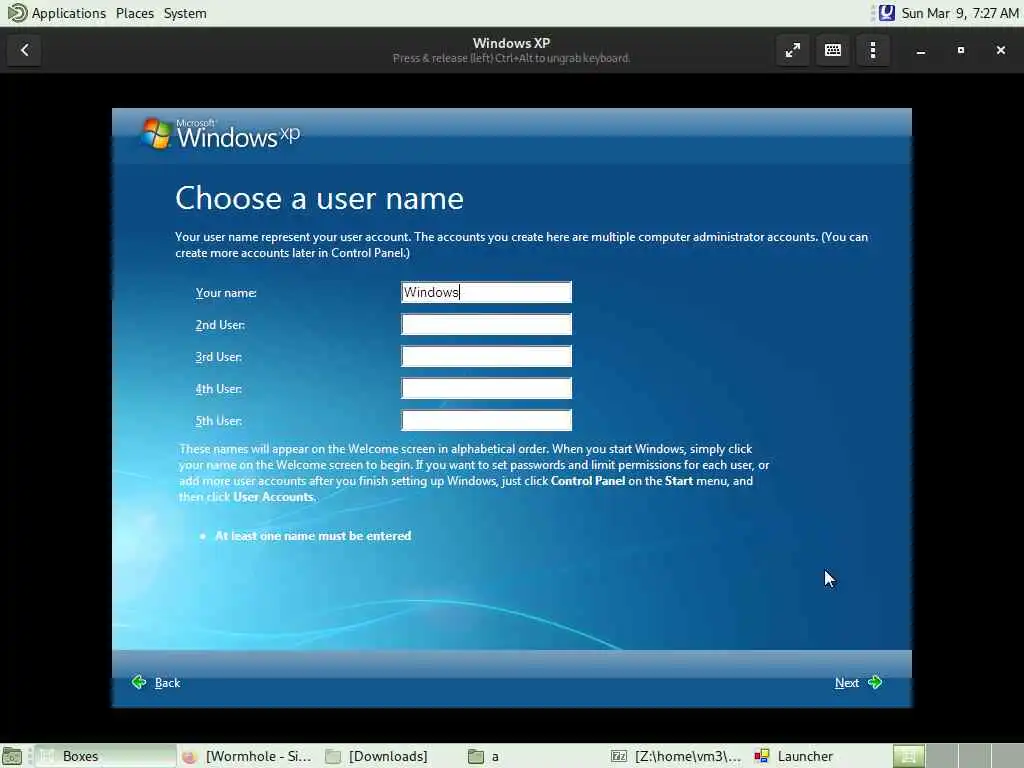Viewport: 1024px width, 768px height.
Task: Open the System menu
Action: tap(185, 13)
